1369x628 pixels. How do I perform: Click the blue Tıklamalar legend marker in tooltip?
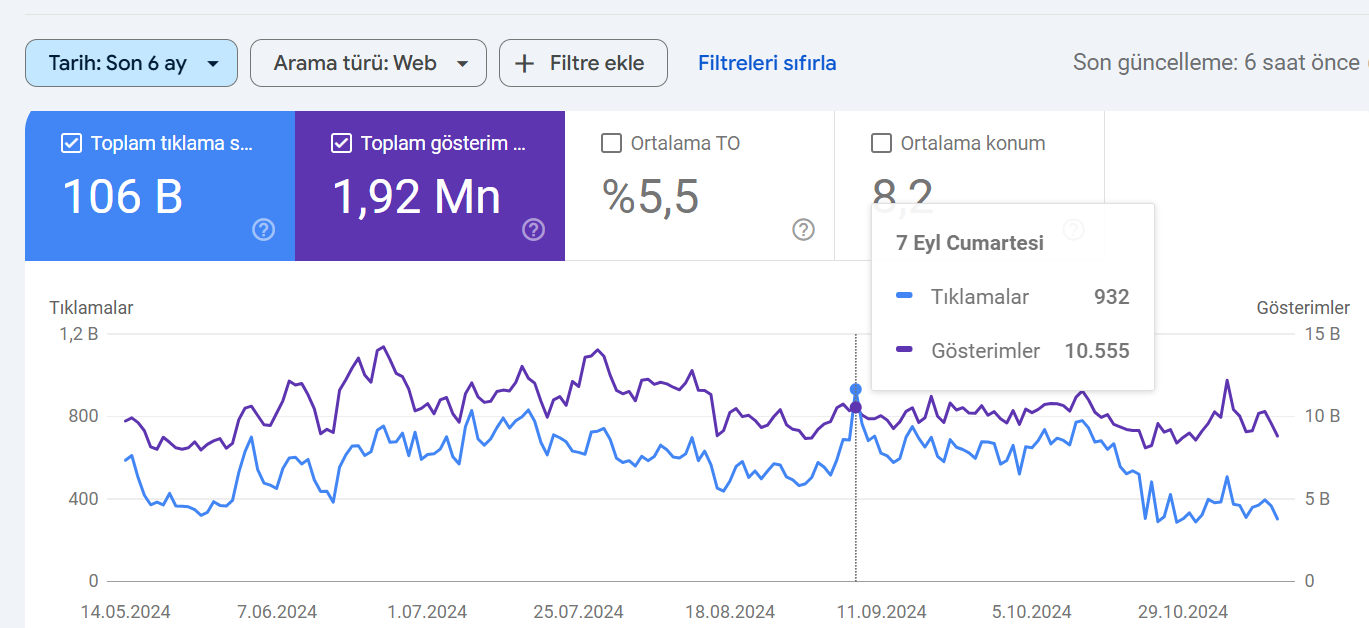[904, 296]
